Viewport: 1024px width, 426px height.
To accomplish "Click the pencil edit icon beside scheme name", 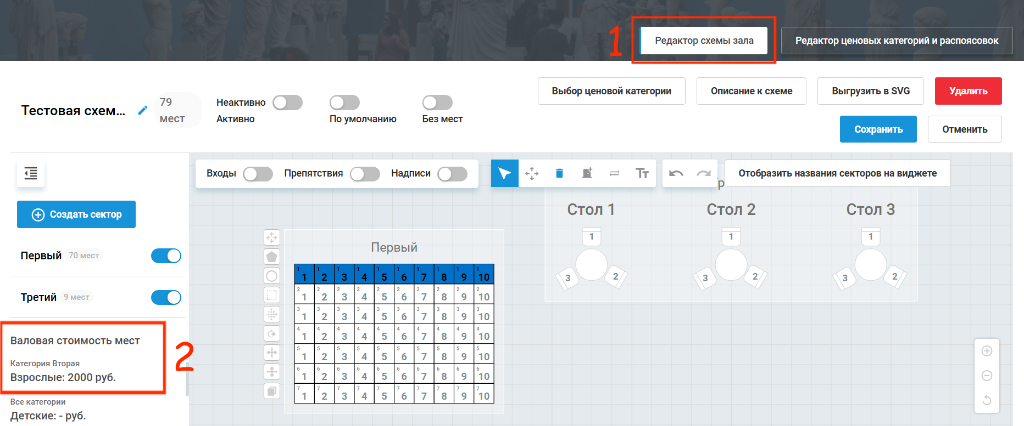I will click(143, 110).
